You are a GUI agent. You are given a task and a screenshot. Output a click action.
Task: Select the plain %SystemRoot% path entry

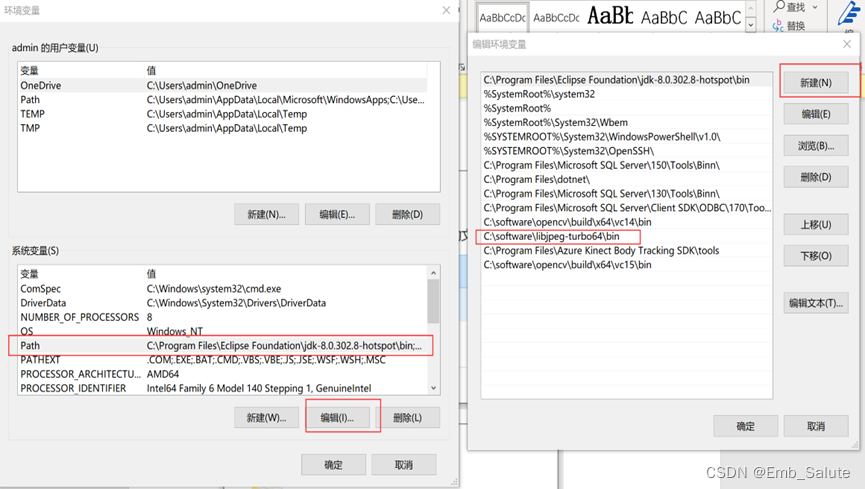pos(627,109)
